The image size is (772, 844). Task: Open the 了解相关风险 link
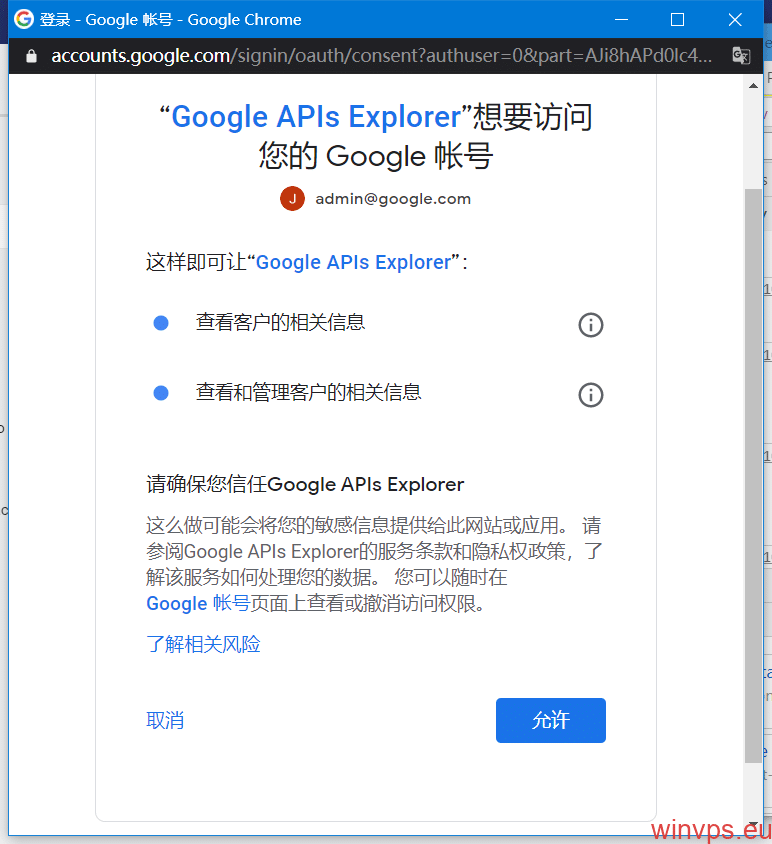pyautogui.click(x=203, y=644)
